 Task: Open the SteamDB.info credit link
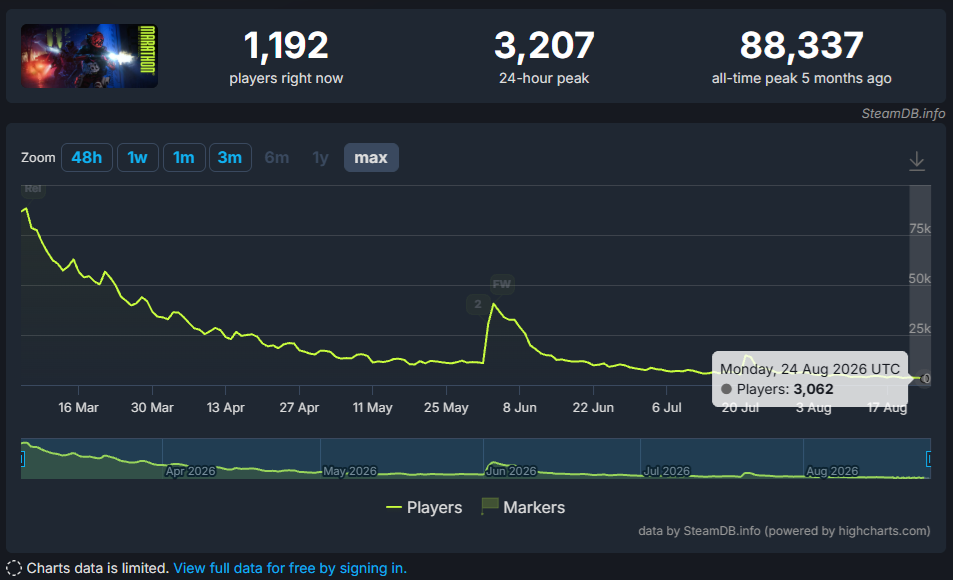[903, 114]
